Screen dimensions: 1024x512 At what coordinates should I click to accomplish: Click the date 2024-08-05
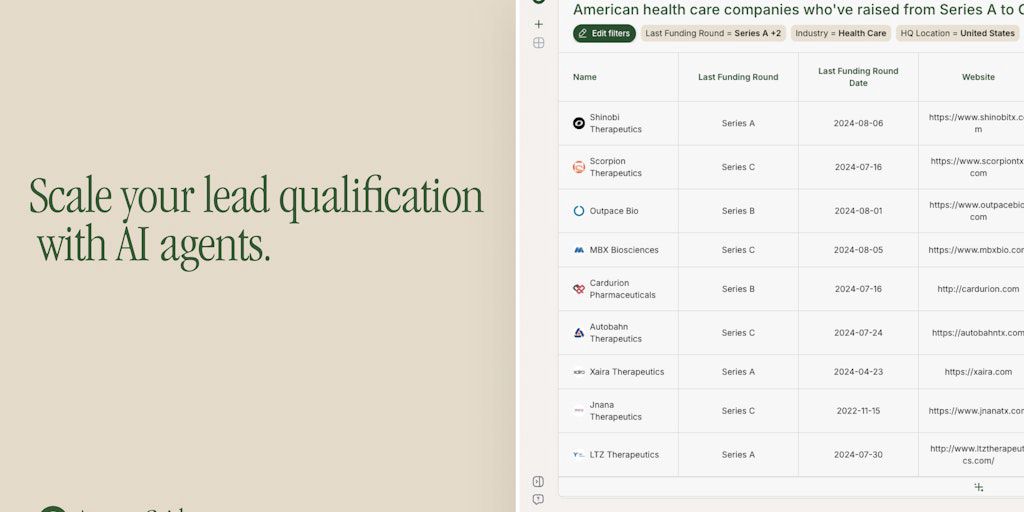pyautogui.click(x=858, y=250)
